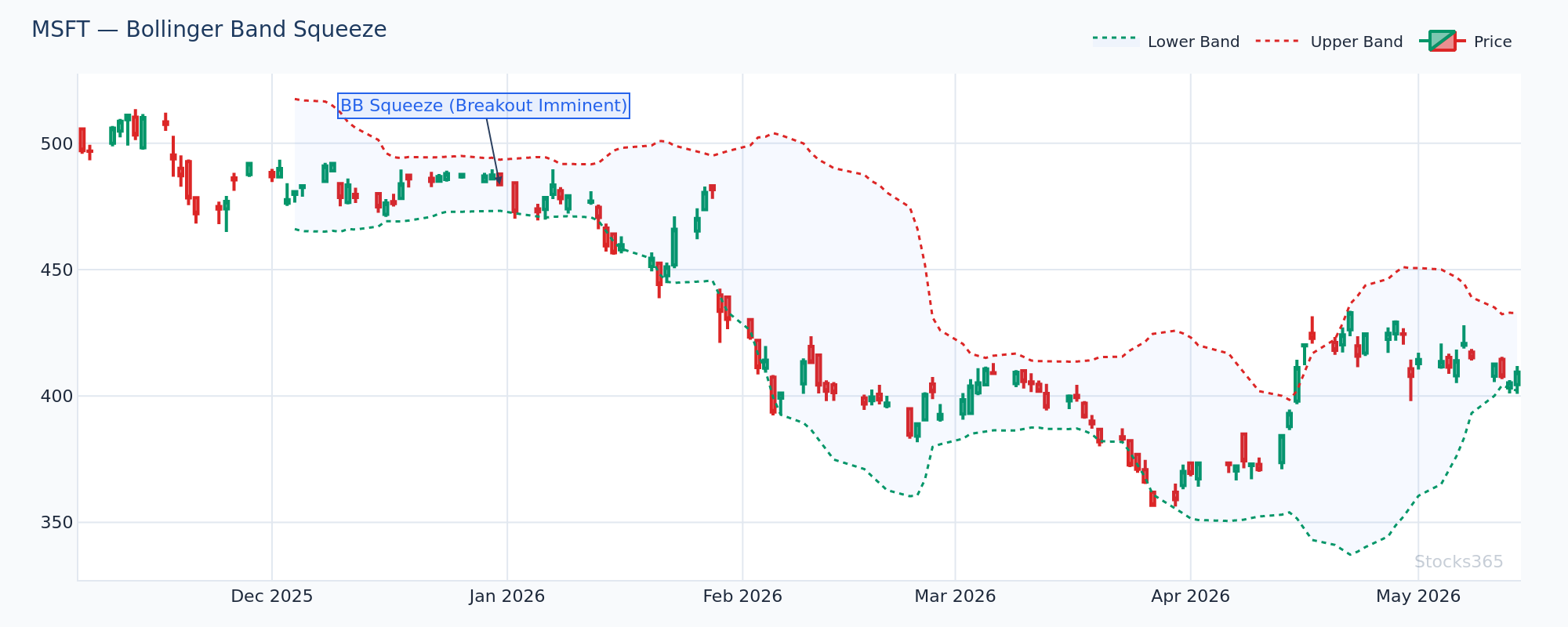The height and width of the screenshot is (627, 1568).
Task: Click the May 2026 x-axis label
Action: click(1418, 596)
